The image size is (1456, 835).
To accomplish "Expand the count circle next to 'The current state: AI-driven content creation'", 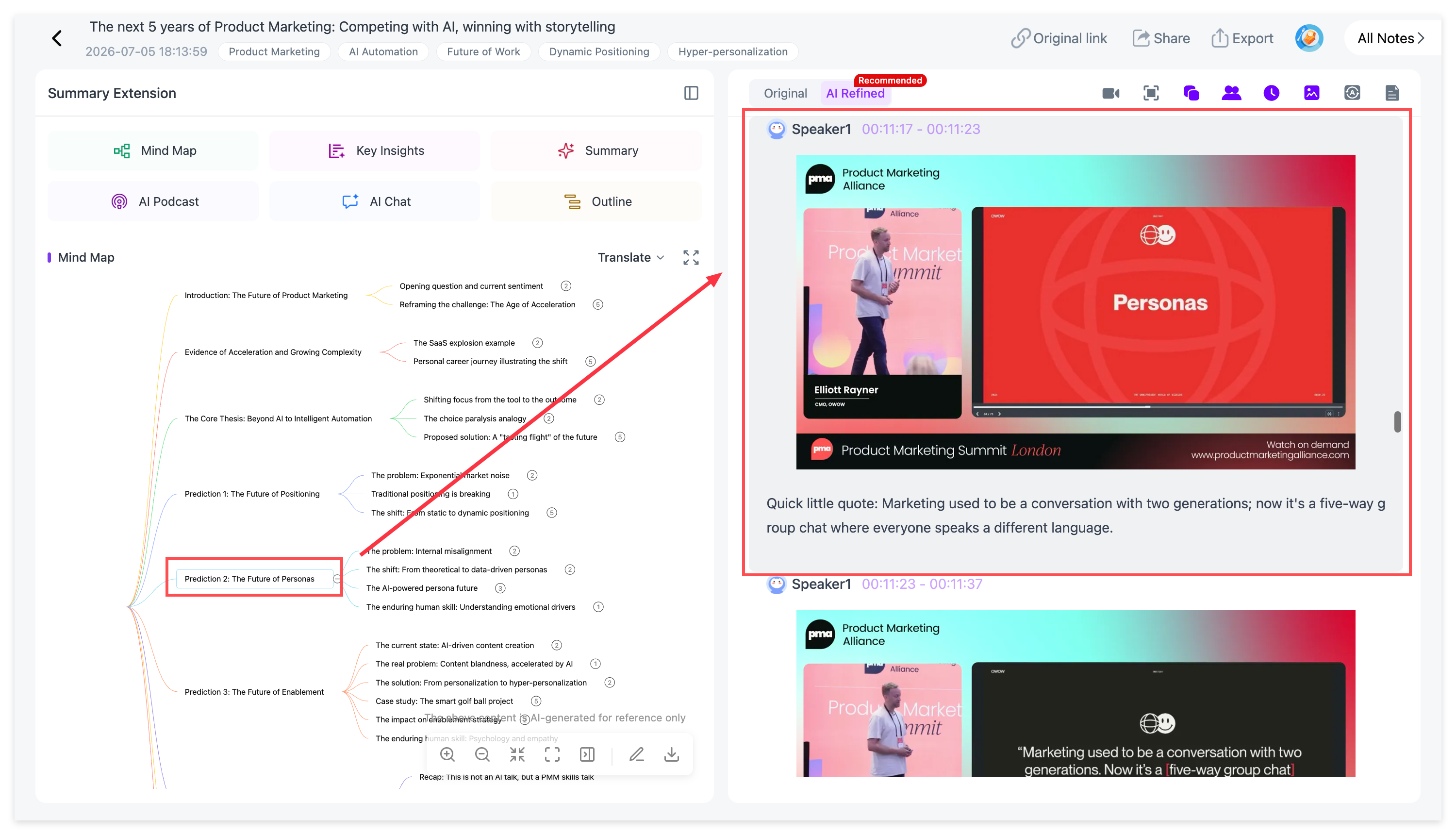I will coord(556,646).
